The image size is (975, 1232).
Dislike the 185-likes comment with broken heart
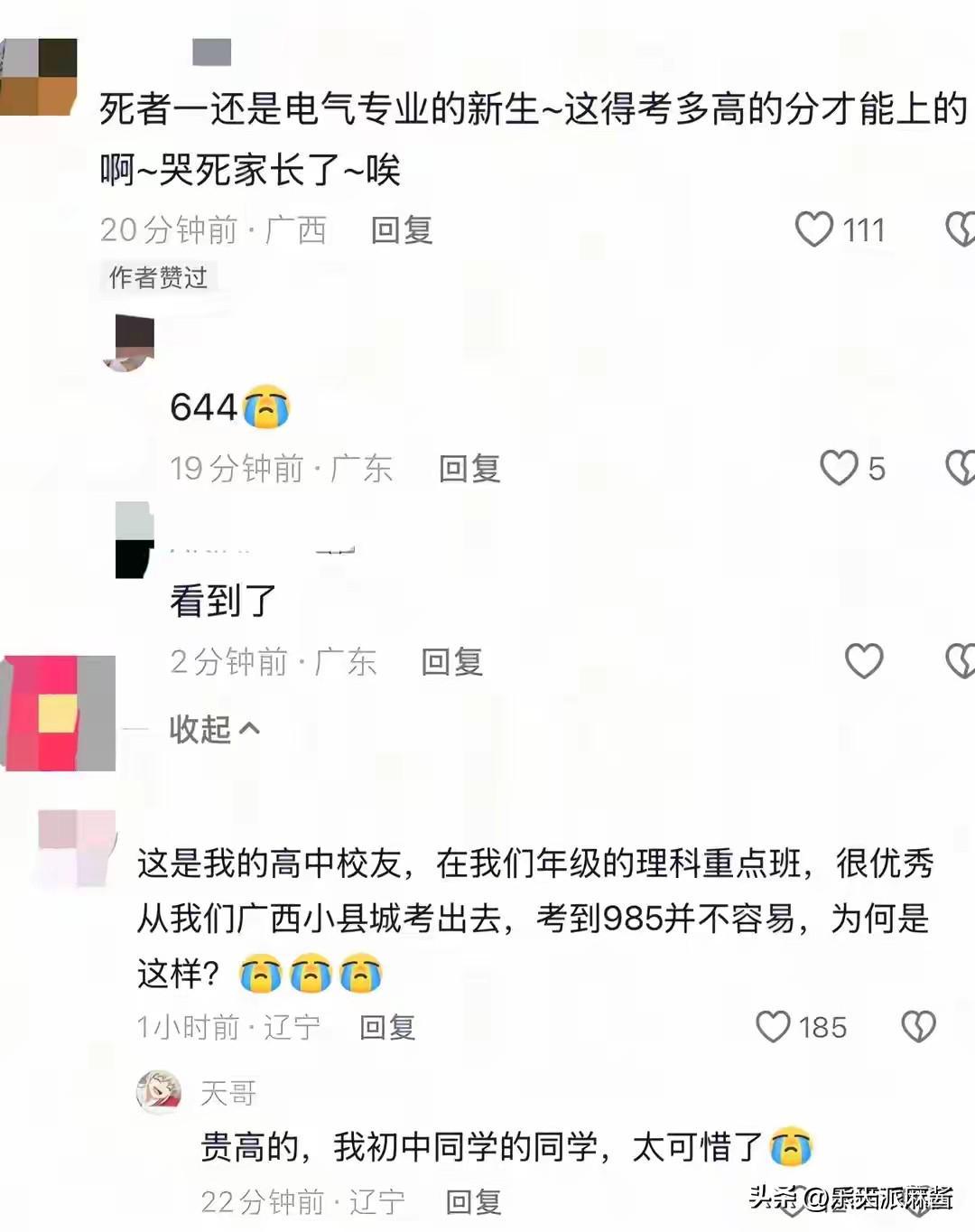[x=918, y=1026]
